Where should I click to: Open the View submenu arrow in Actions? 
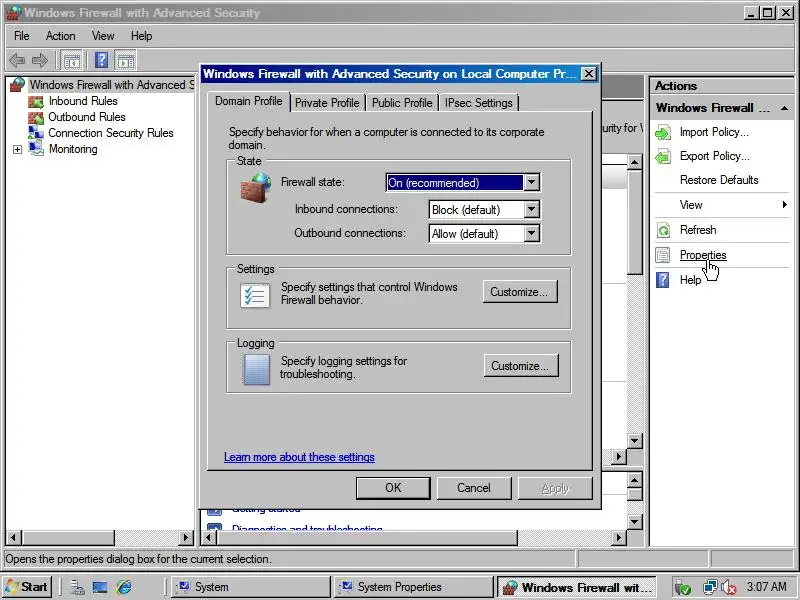tap(785, 205)
